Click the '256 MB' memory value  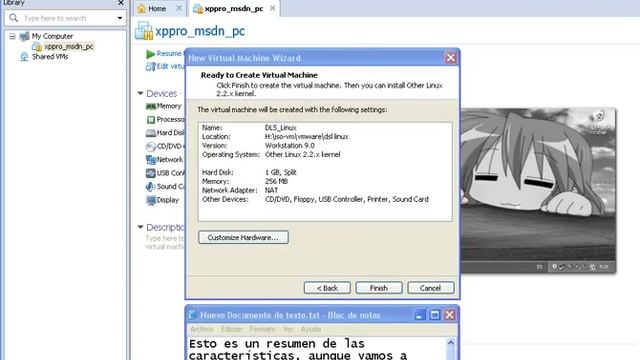pos(276,181)
